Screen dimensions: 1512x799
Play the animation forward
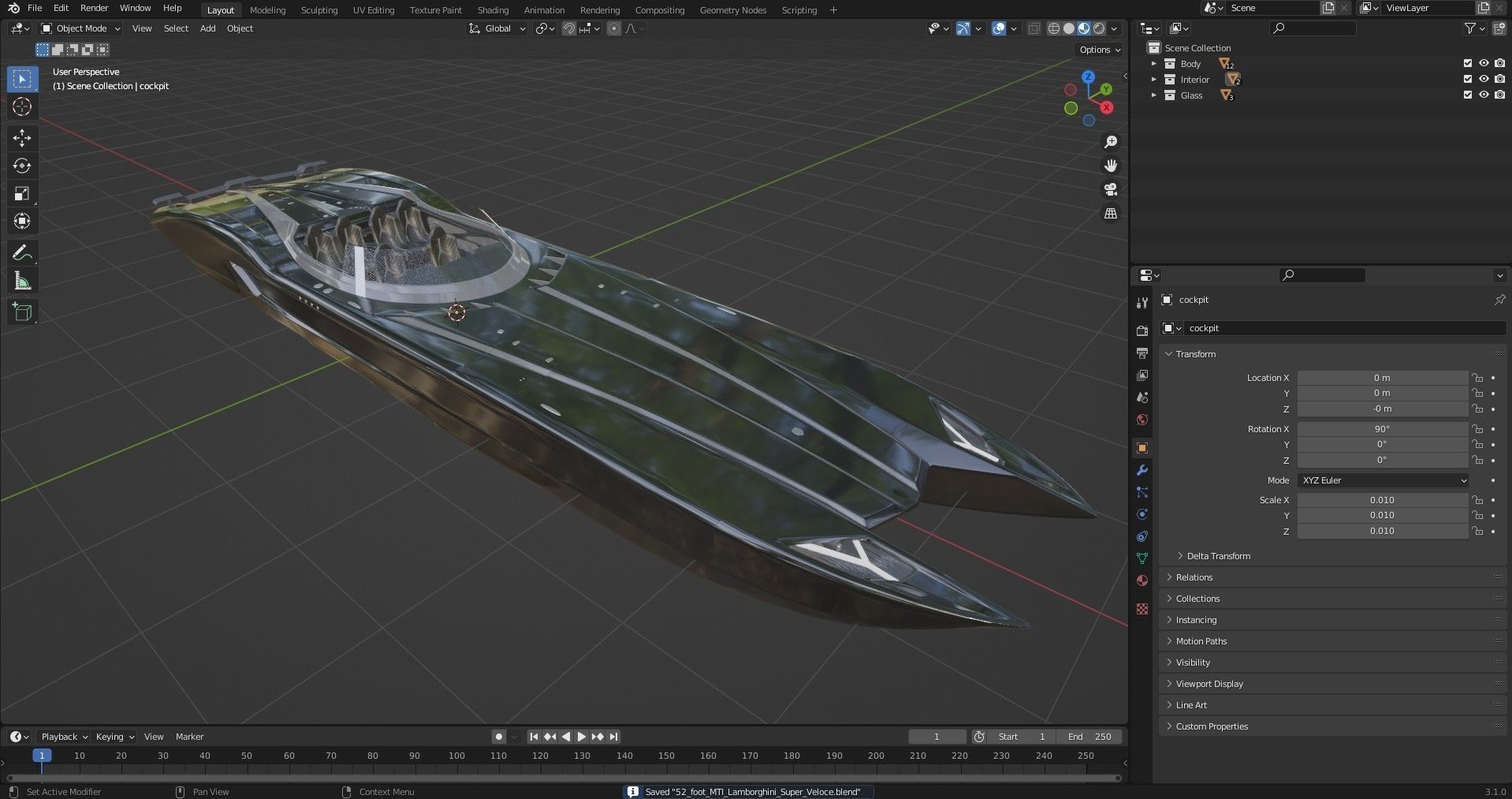pyautogui.click(x=582, y=737)
